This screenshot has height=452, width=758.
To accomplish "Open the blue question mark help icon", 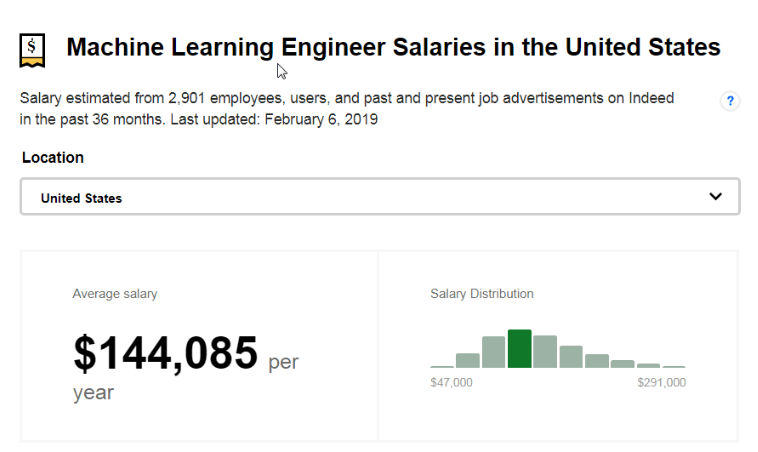I will point(730,101).
